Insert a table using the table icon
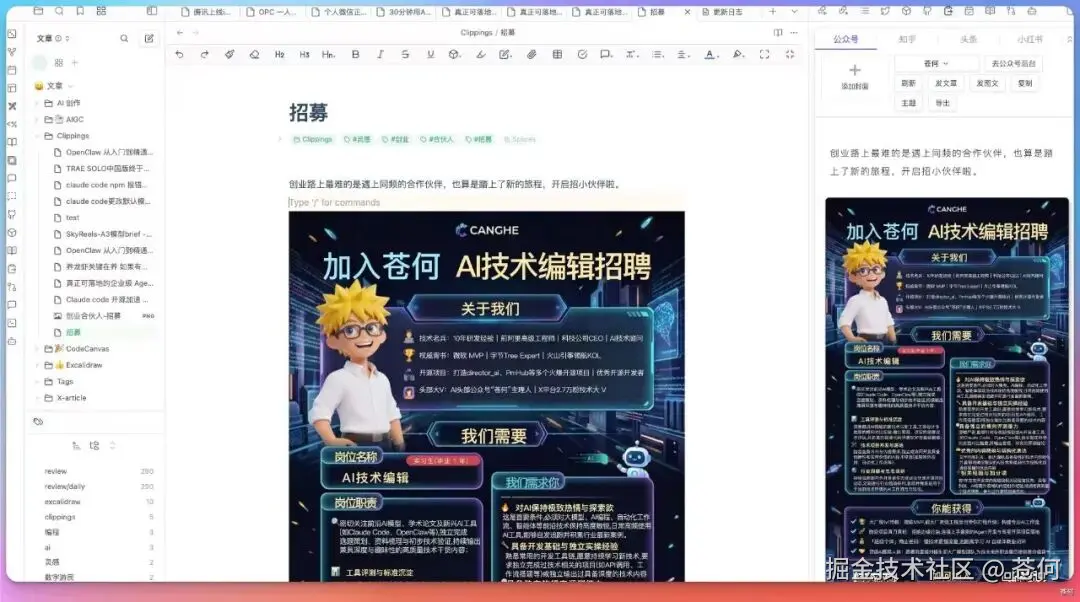 click(x=558, y=56)
